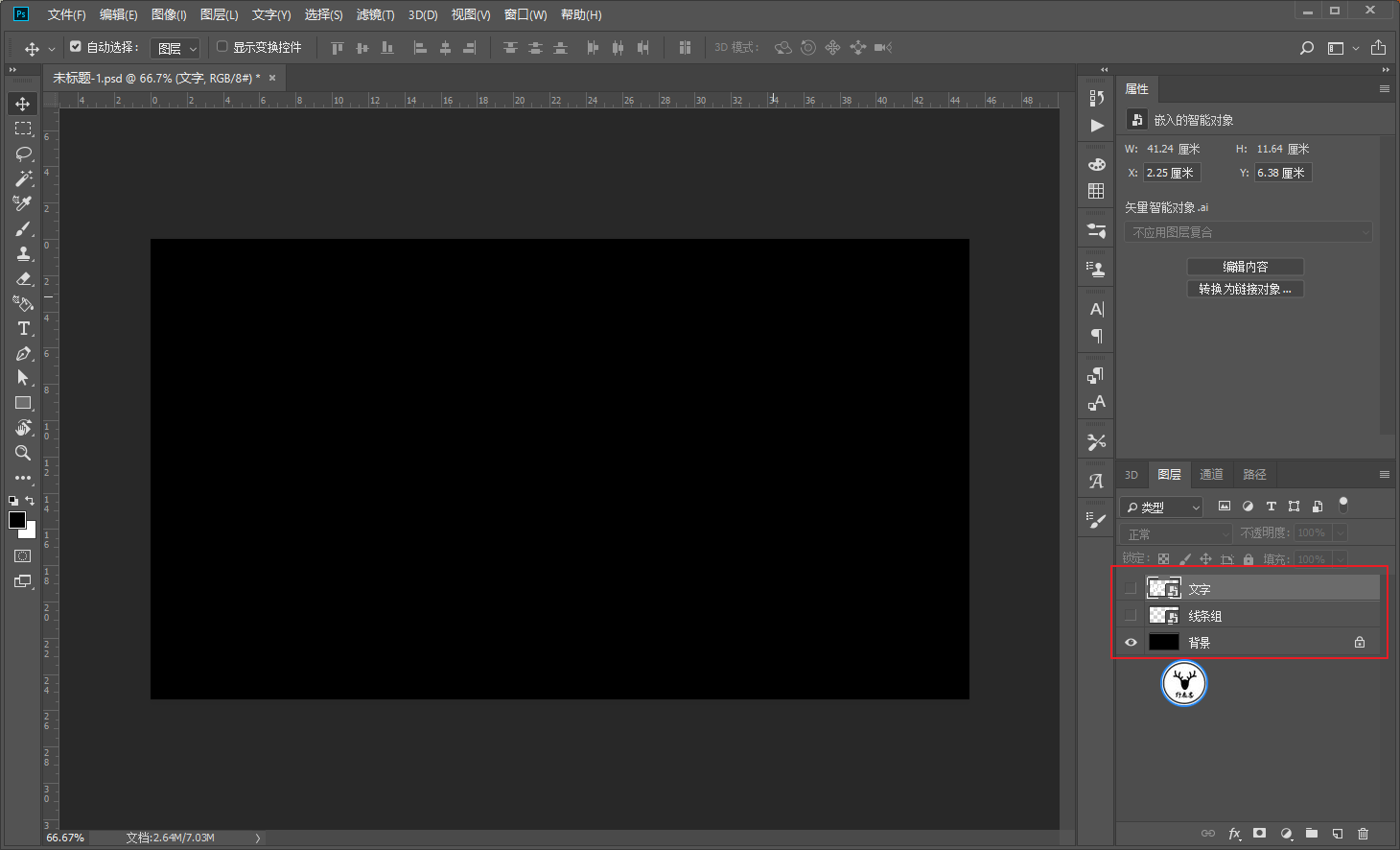The width and height of the screenshot is (1400, 850).
Task: Show the 文字 layer visibility
Action: point(1131,588)
